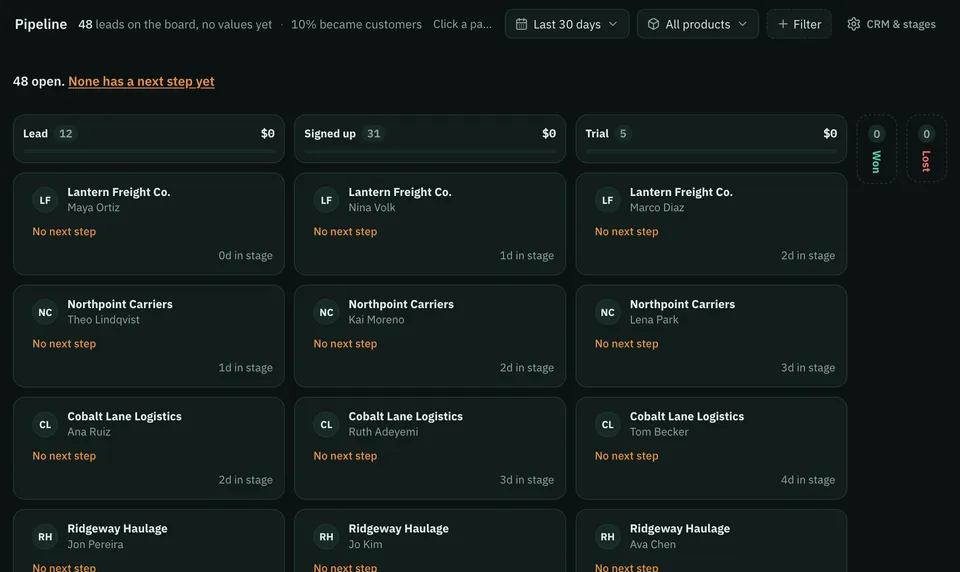Click RH avatar on Ava Chen card
The width and height of the screenshot is (960, 572).
coord(607,536)
